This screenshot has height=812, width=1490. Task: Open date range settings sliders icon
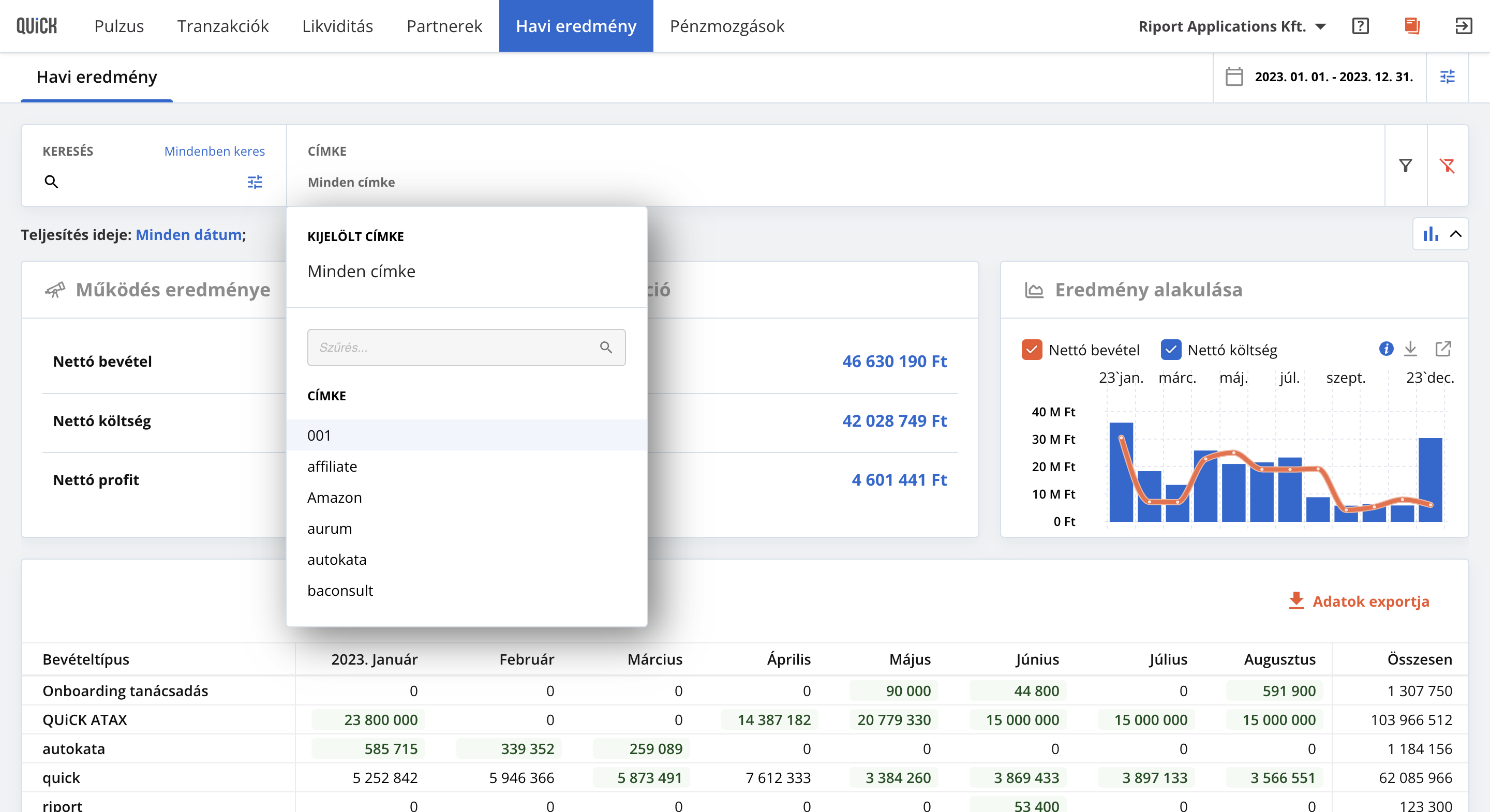pos(1447,77)
